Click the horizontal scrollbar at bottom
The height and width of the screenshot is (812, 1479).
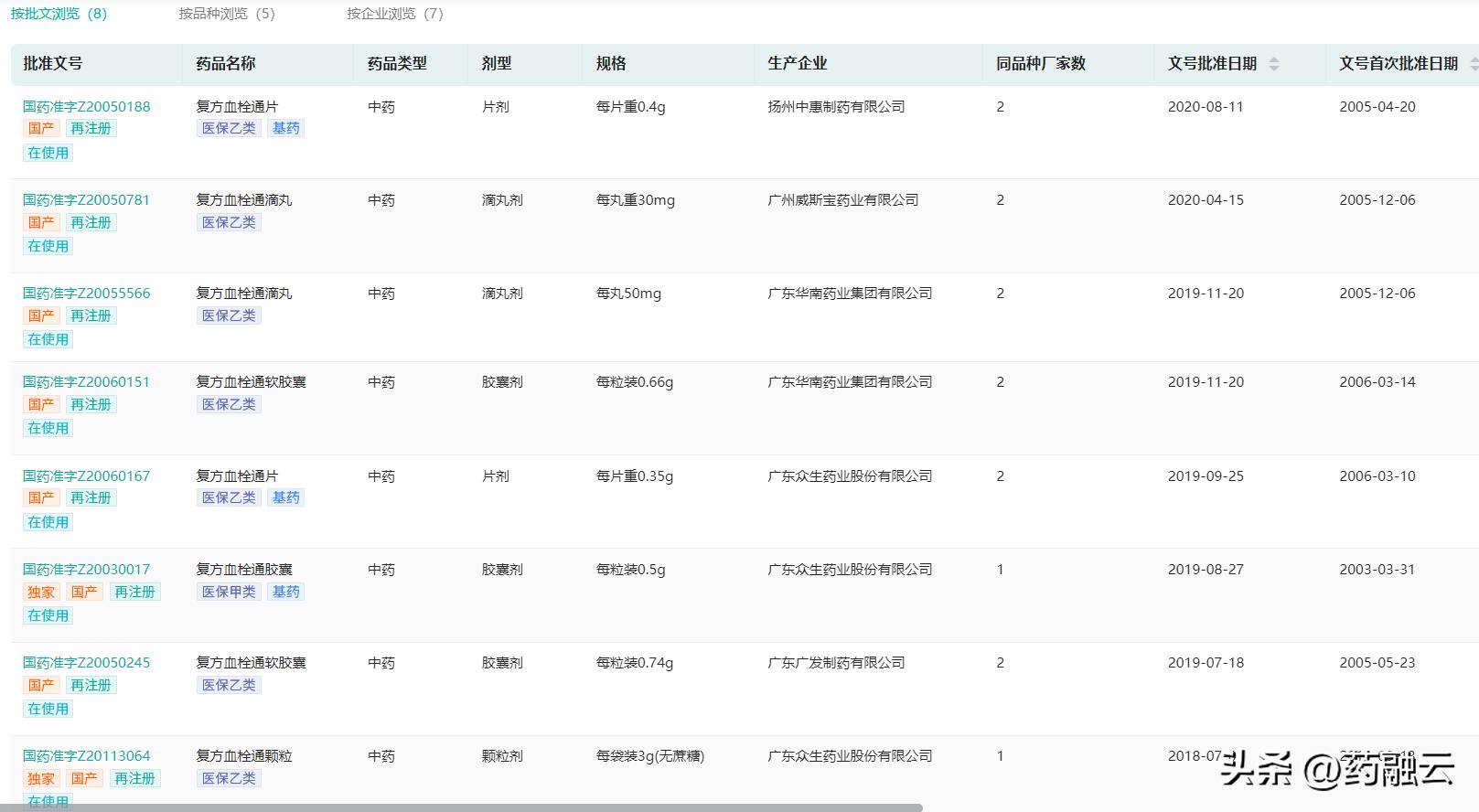point(461,807)
